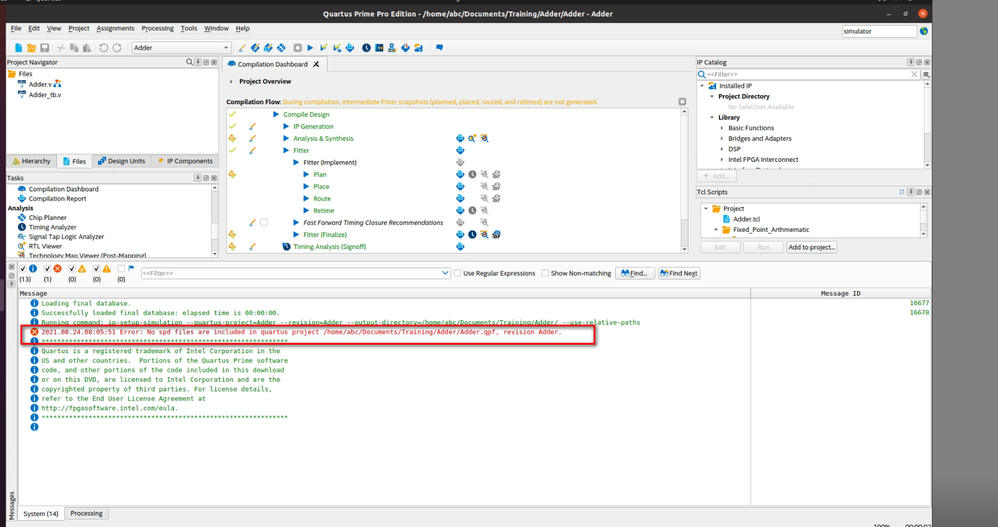Click the search icon in Project Navigator

[189, 63]
